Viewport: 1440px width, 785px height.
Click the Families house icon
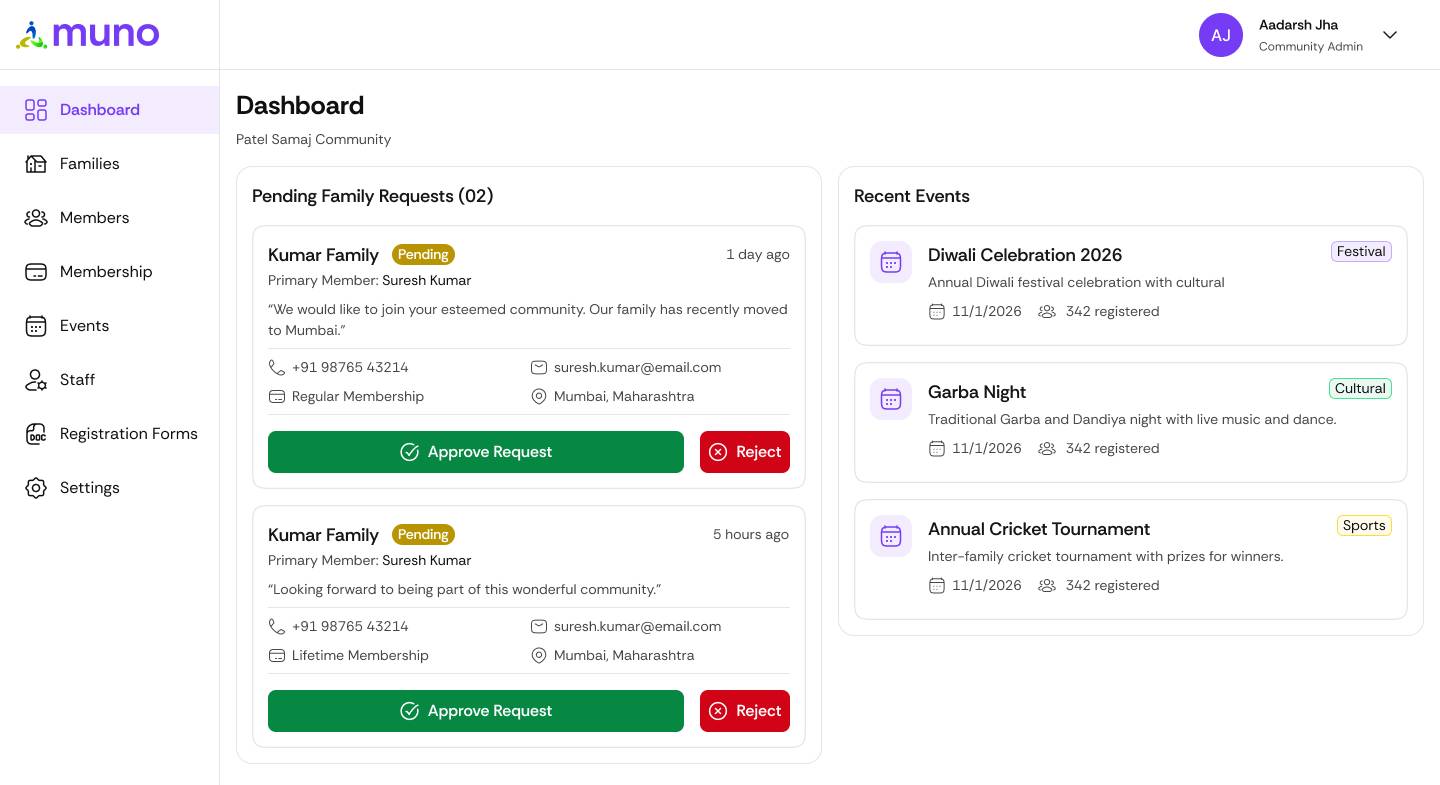36,164
